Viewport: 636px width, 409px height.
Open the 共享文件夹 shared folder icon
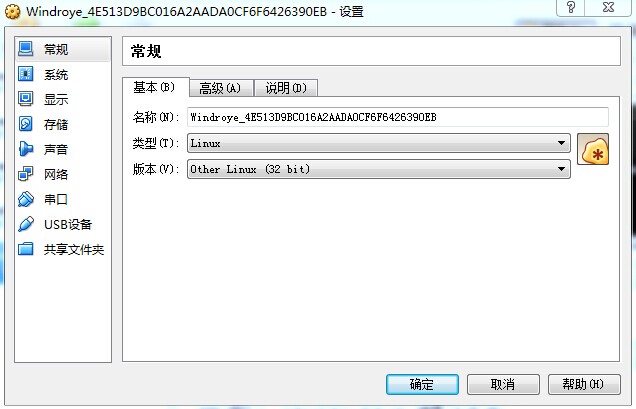[x=26, y=249]
